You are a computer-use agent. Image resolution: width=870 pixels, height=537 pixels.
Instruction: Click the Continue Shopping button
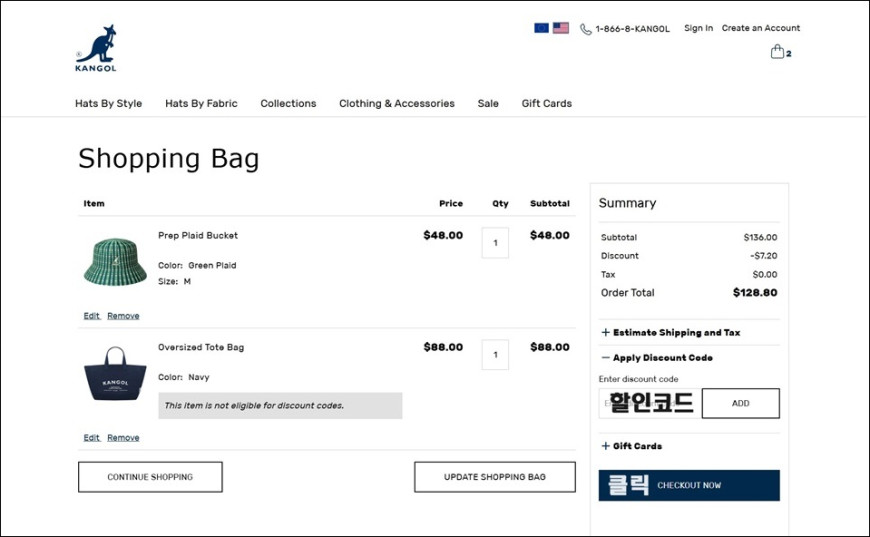[x=150, y=477]
